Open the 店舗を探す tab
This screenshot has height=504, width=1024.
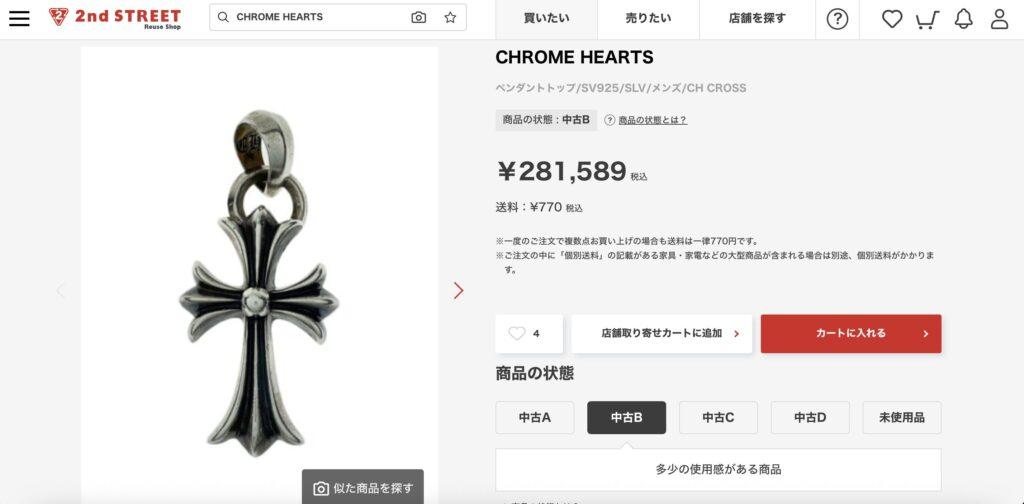758,19
